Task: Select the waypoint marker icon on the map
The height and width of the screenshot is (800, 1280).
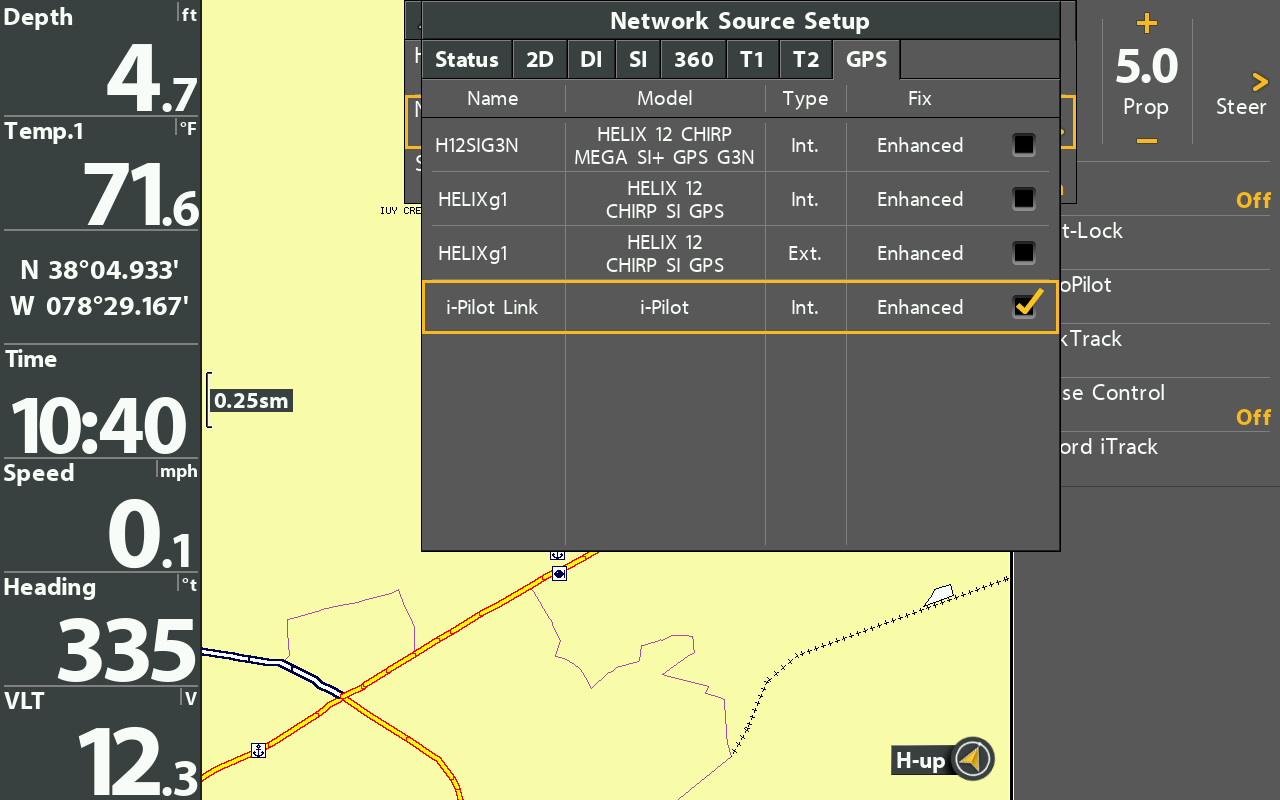Action: (x=559, y=573)
